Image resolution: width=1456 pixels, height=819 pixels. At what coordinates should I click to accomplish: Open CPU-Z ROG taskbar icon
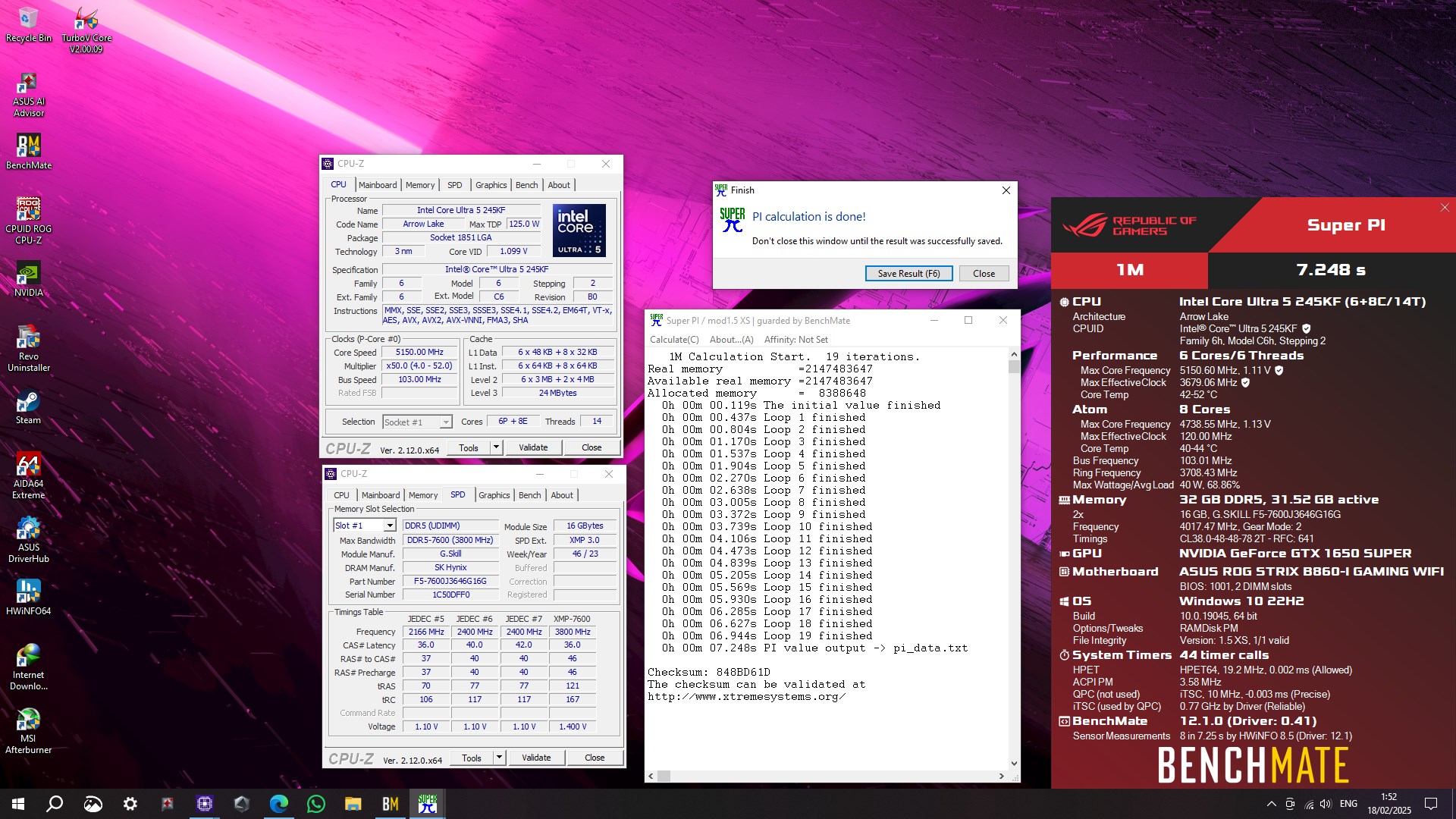[205, 804]
